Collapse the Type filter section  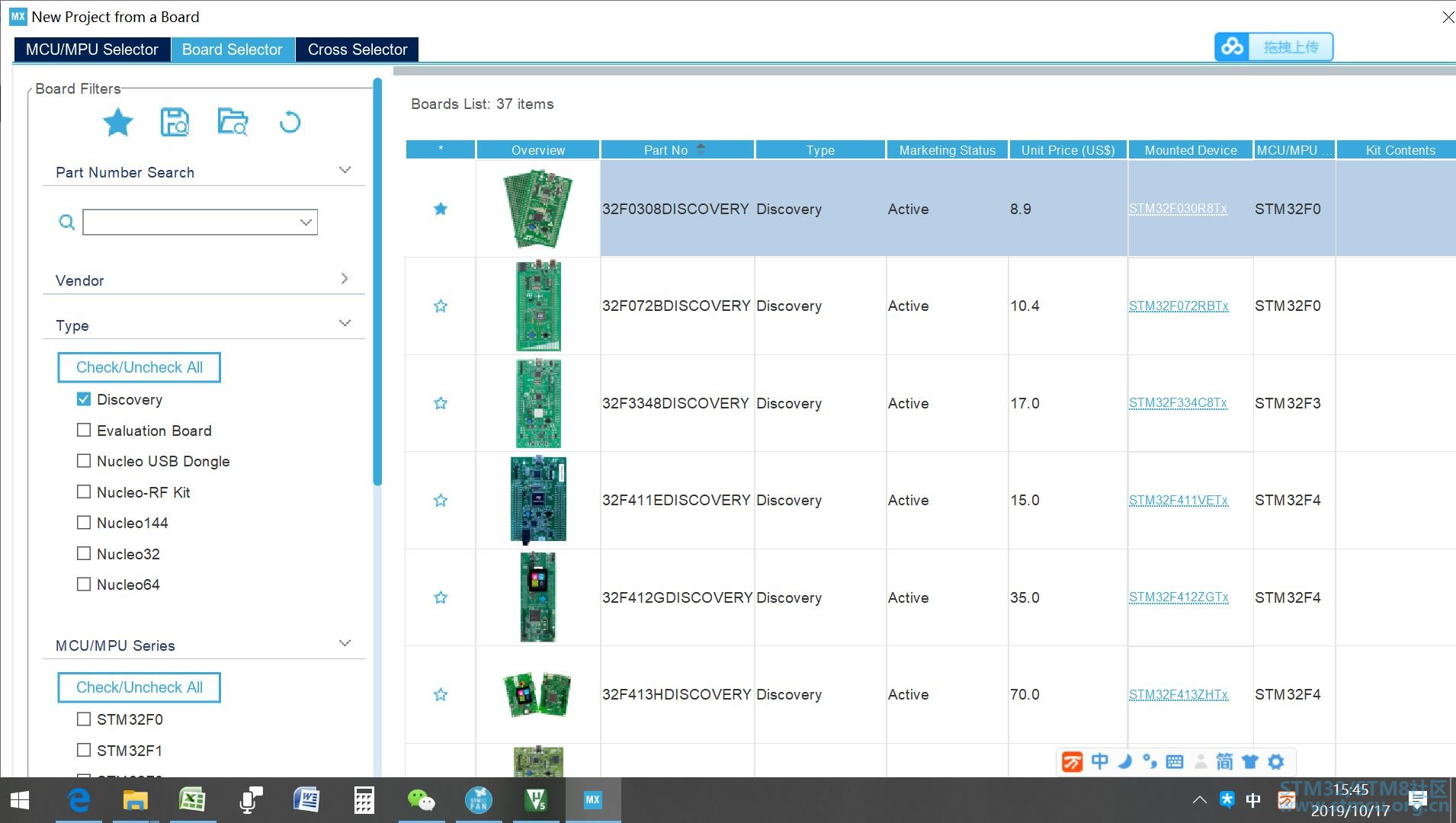[345, 323]
